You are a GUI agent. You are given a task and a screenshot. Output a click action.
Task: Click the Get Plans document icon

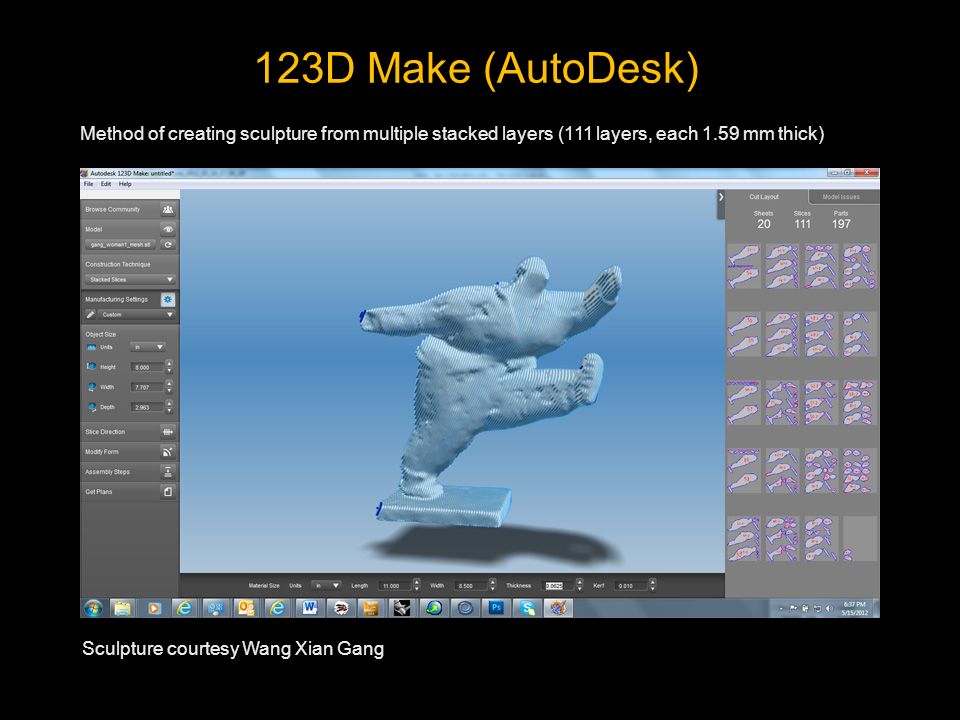click(x=168, y=492)
